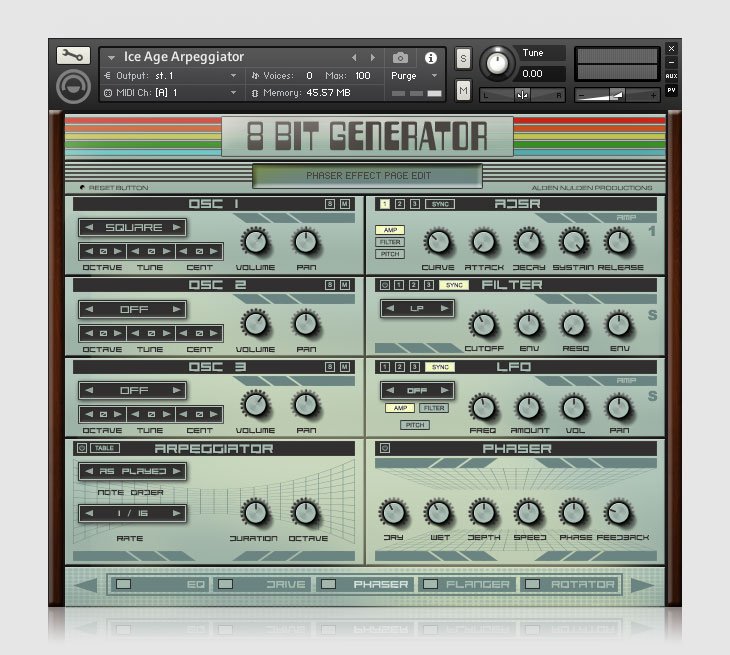Viewport: 730px width, 655px height.
Task: Toggle the LFO SYNC button
Action: tap(440, 367)
